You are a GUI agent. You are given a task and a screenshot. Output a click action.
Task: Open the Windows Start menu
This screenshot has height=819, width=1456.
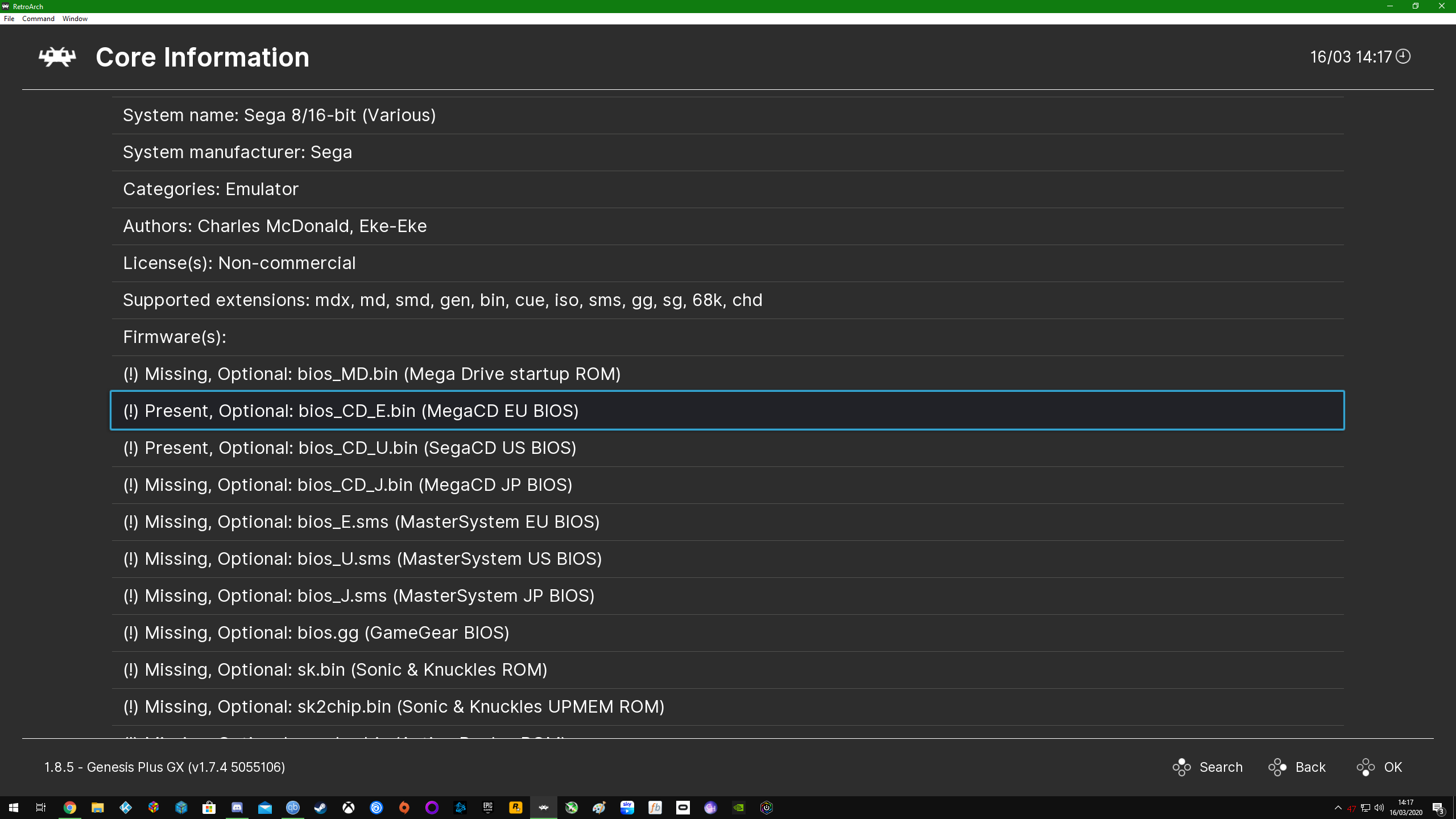(x=14, y=808)
